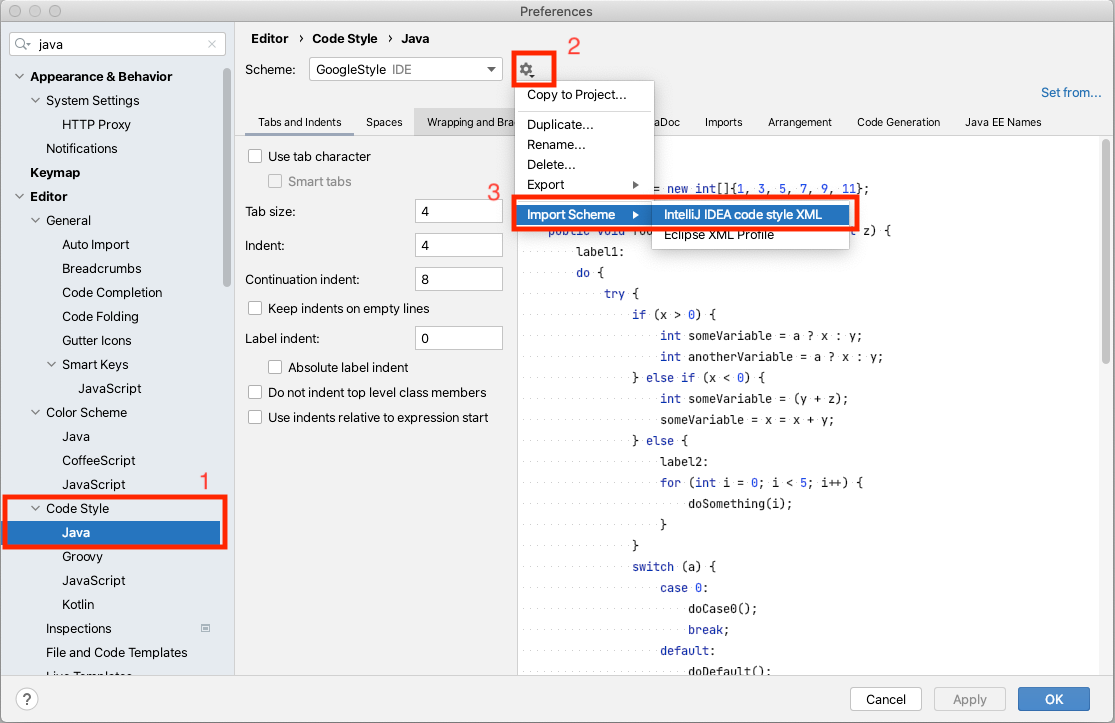This screenshot has width=1115, height=723.
Task: Switch to the Arrangement tab
Action: pos(799,122)
